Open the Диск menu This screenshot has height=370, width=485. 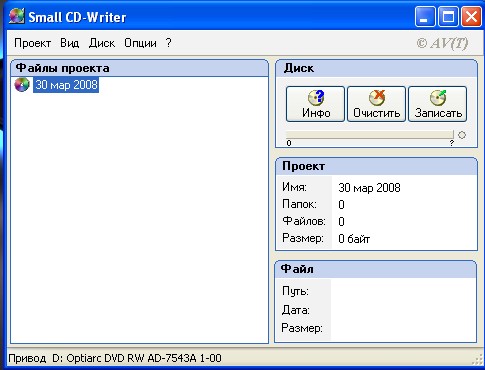tap(102, 43)
